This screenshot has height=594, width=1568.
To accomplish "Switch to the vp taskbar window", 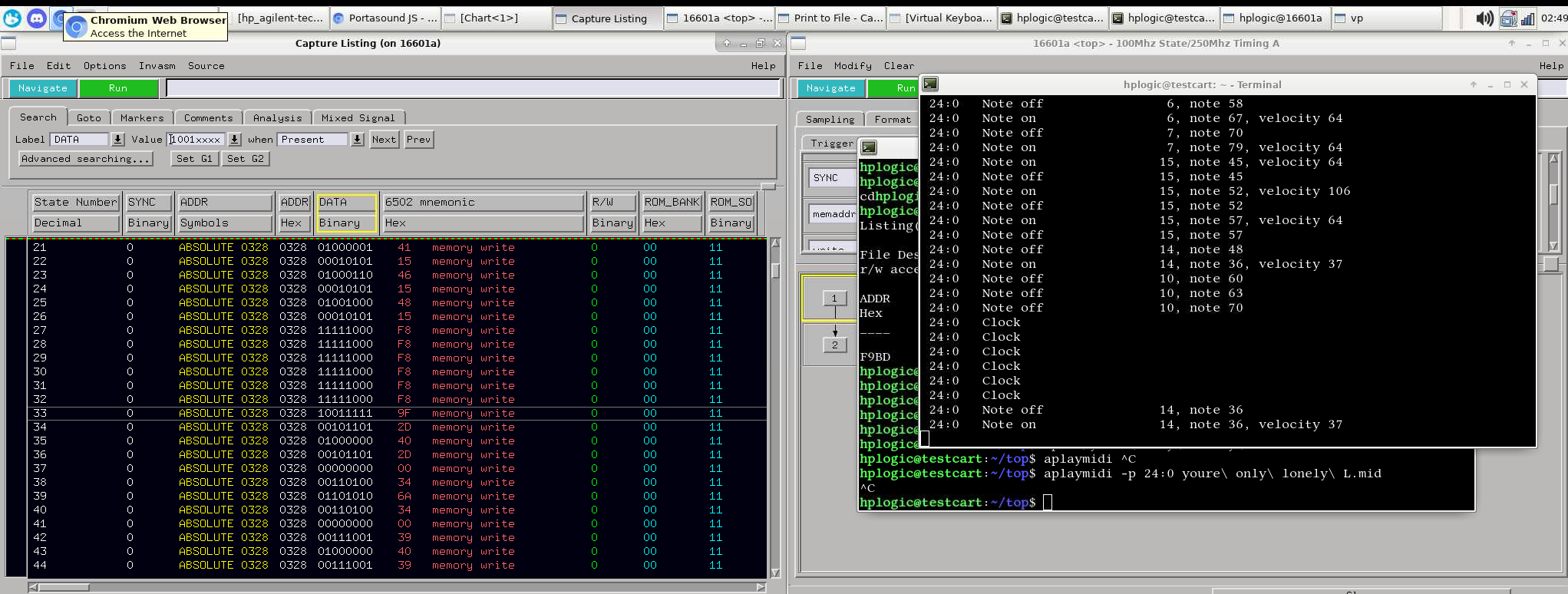I will pos(1386,18).
